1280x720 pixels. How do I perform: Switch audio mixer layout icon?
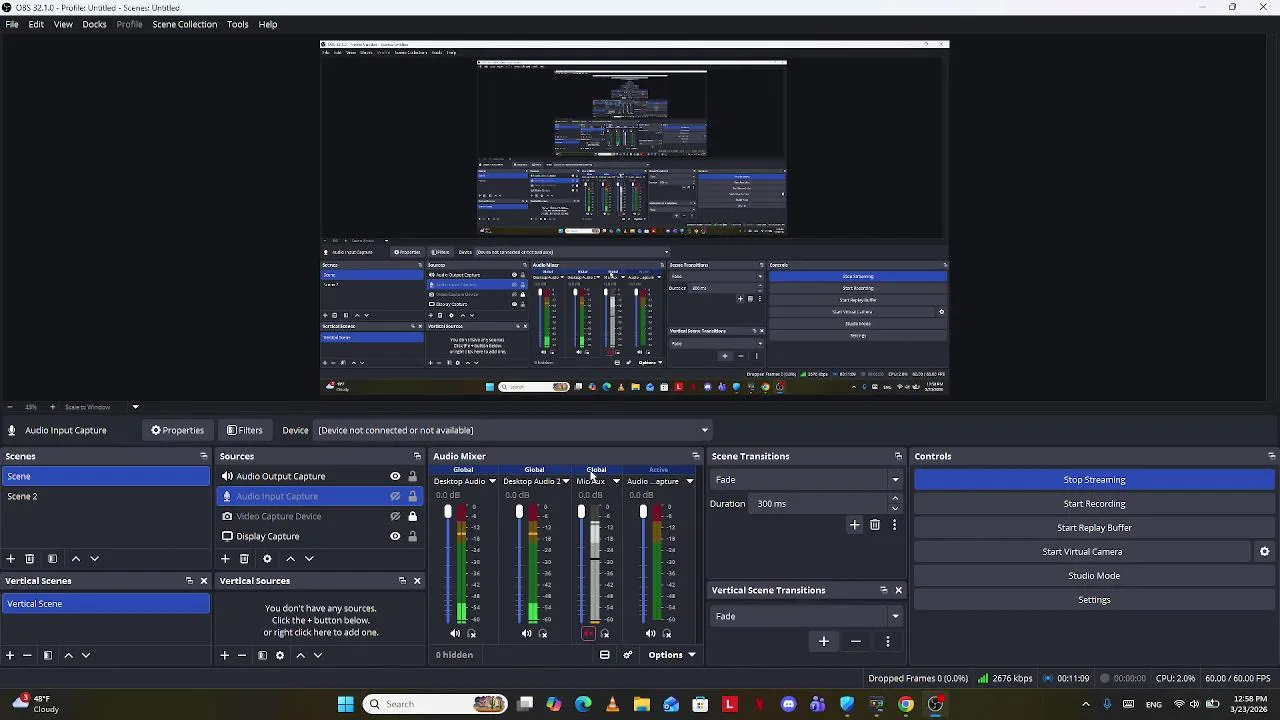click(604, 655)
